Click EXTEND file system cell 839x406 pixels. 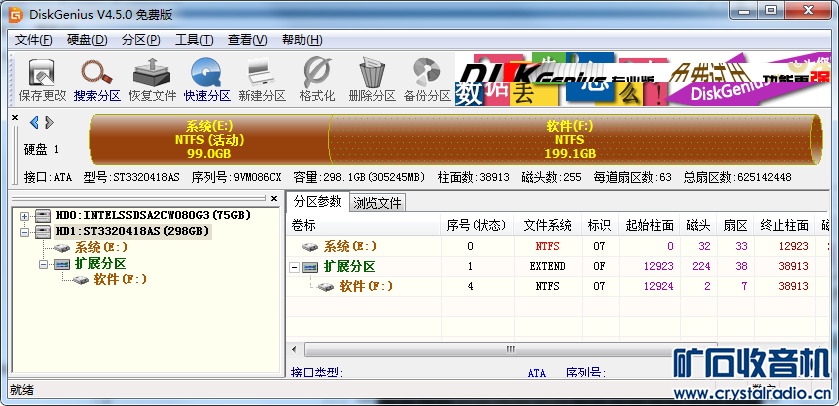(x=547, y=266)
